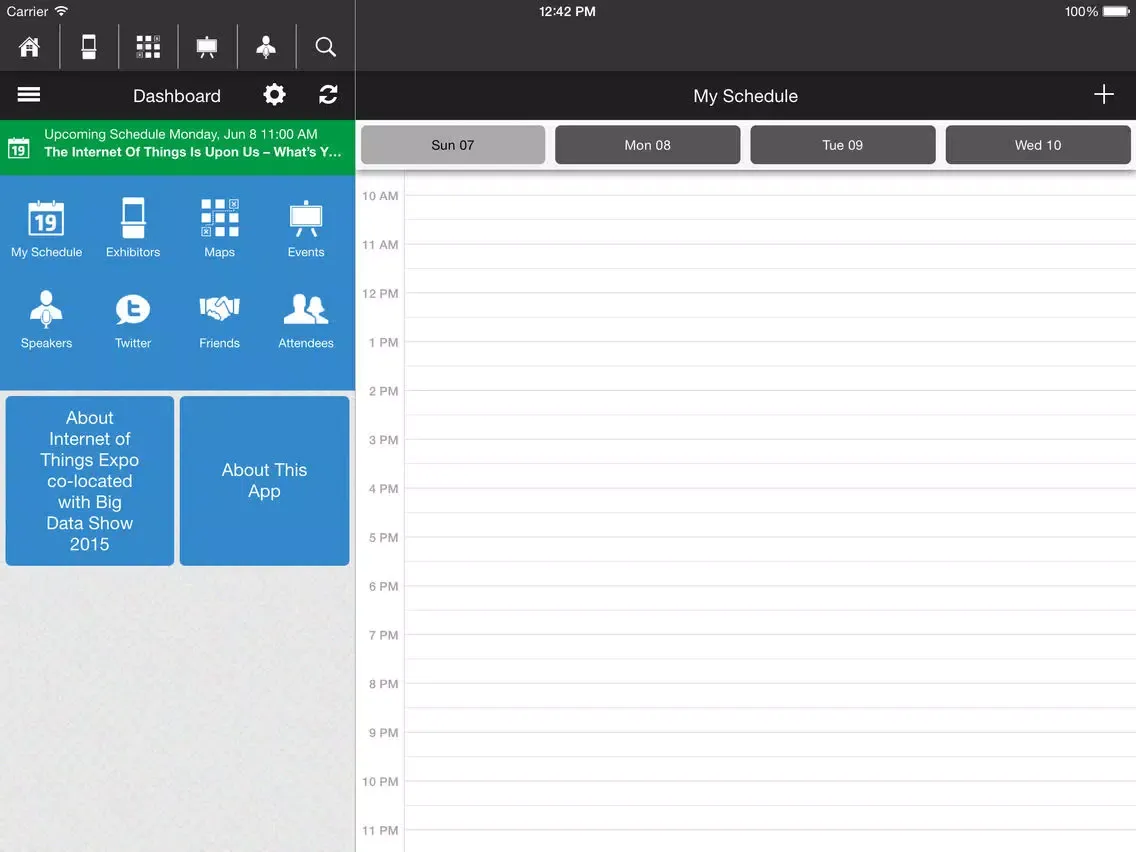1136x852 pixels.
Task: Switch to Mon 08 day tab
Action: [648, 145]
